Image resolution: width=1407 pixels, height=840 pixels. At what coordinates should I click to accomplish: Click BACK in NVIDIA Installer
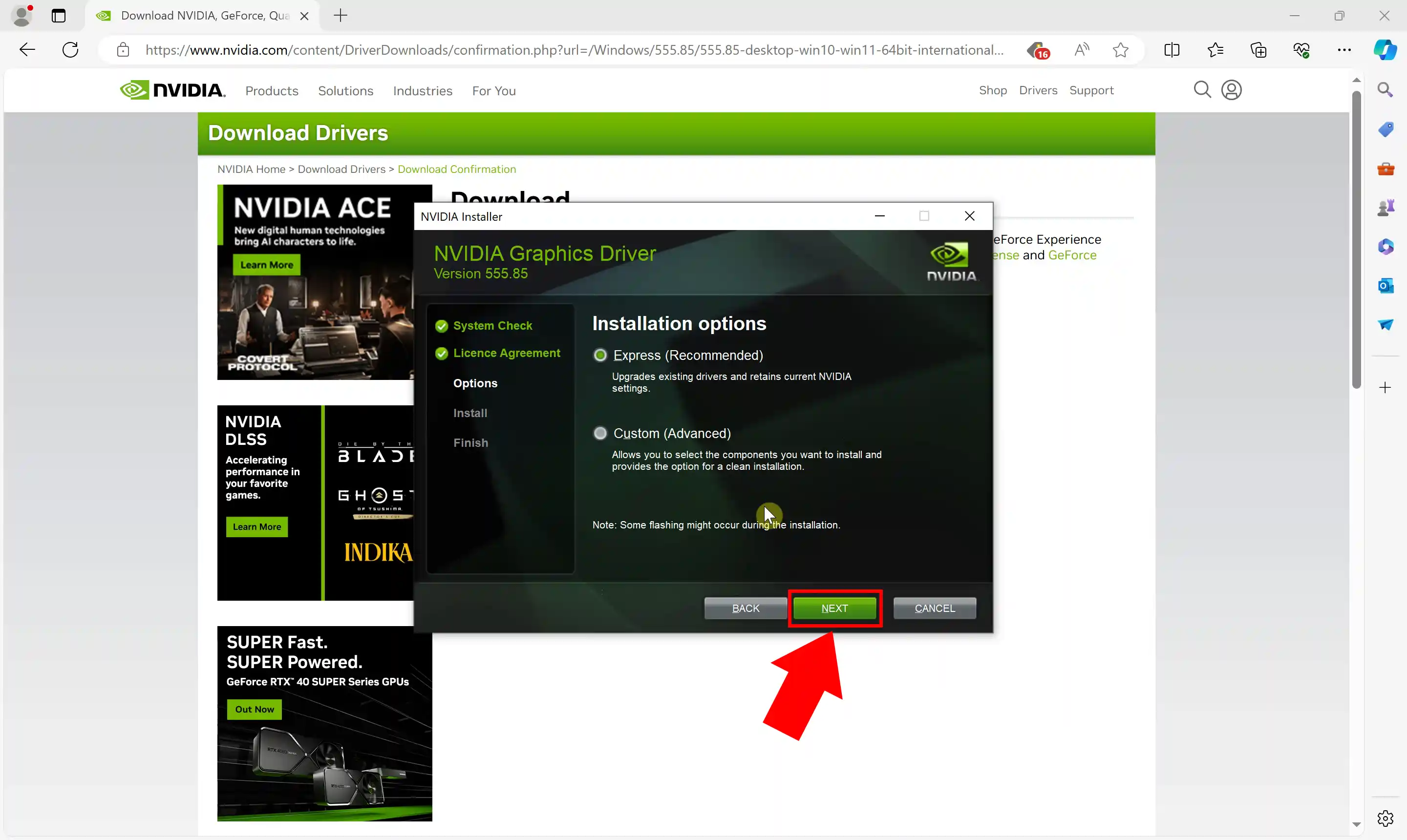(745, 608)
